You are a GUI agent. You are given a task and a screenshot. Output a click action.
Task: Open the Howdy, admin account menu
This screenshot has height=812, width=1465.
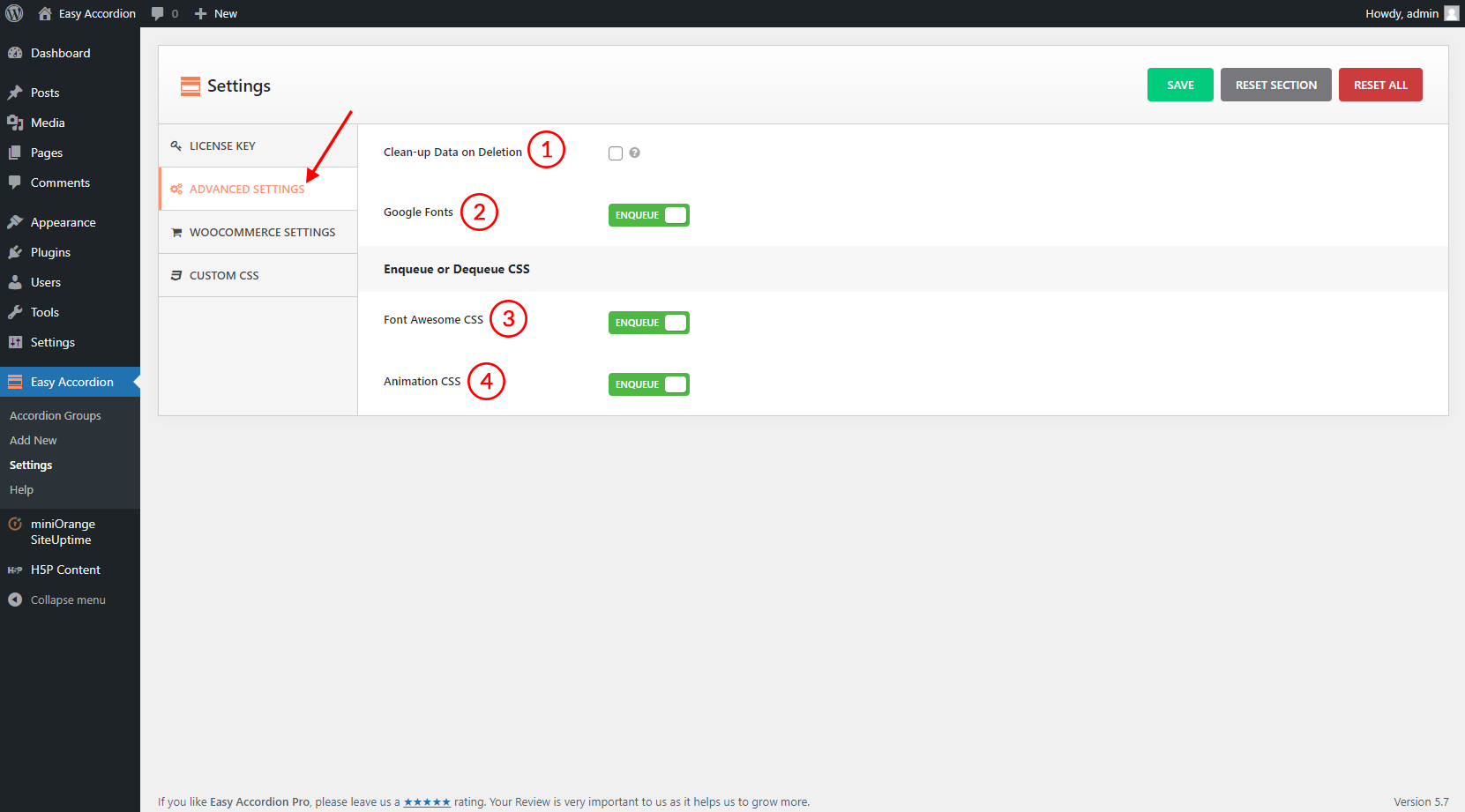(1401, 13)
